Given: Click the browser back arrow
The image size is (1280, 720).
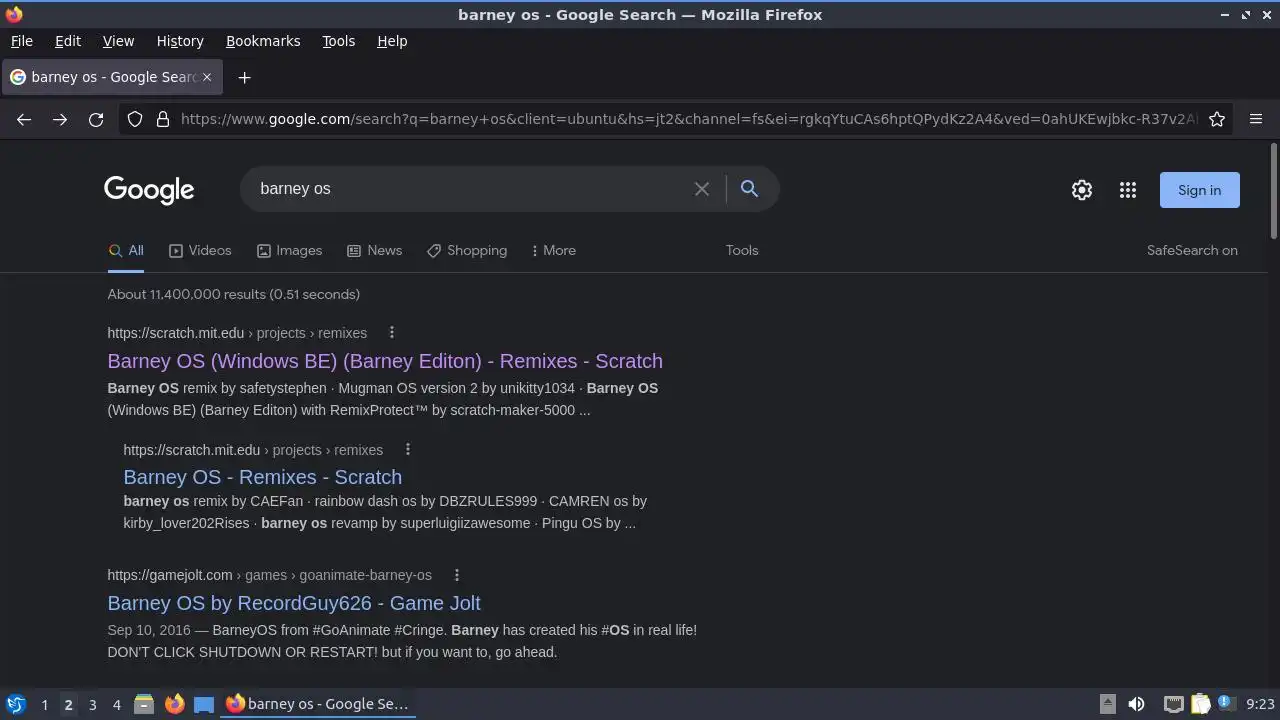Looking at the screenshot, I should click(24, 119).
